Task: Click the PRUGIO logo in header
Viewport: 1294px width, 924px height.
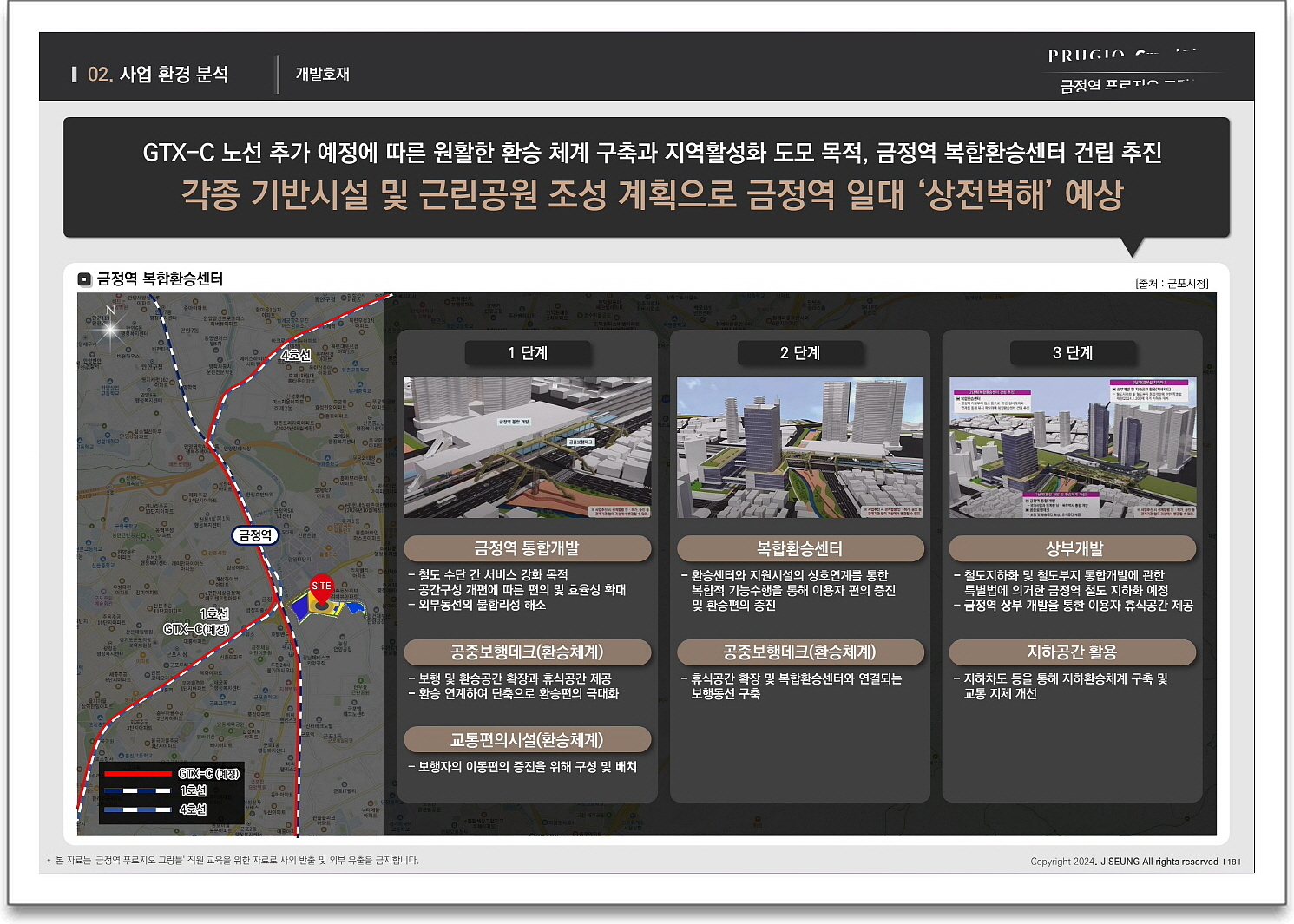Action: point(1121,56)
